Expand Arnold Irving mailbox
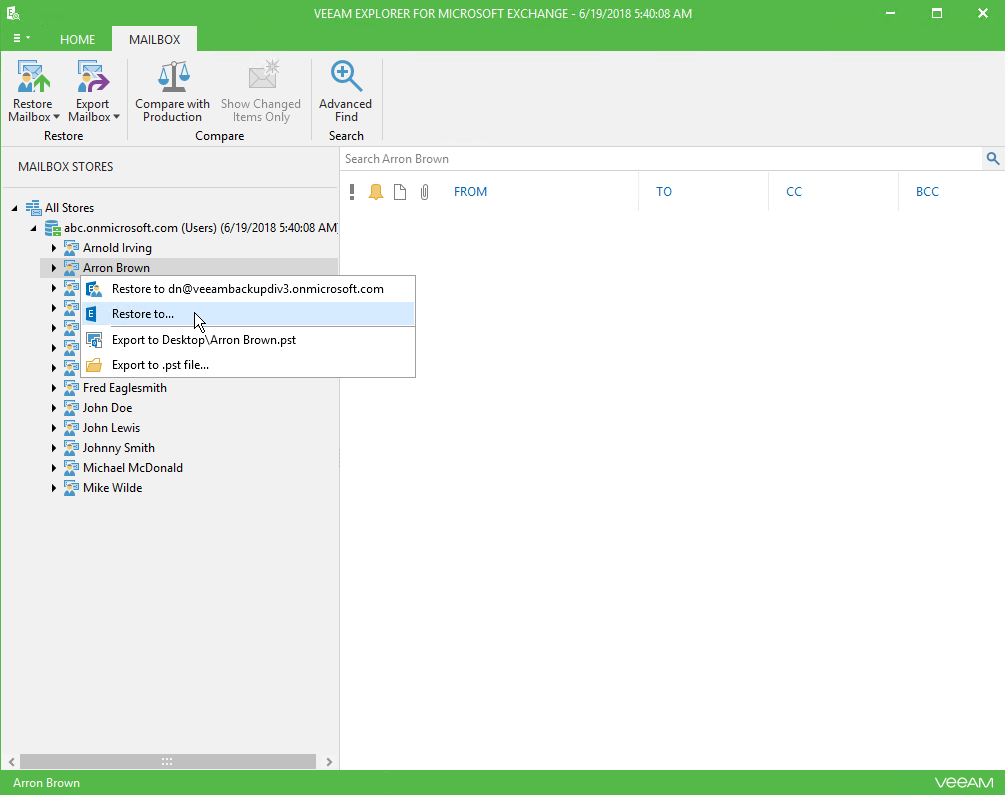 tap(54, 247)
